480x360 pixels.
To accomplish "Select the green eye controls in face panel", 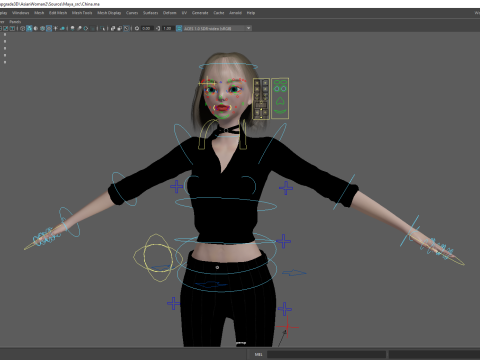I will (x=280, y=89).
